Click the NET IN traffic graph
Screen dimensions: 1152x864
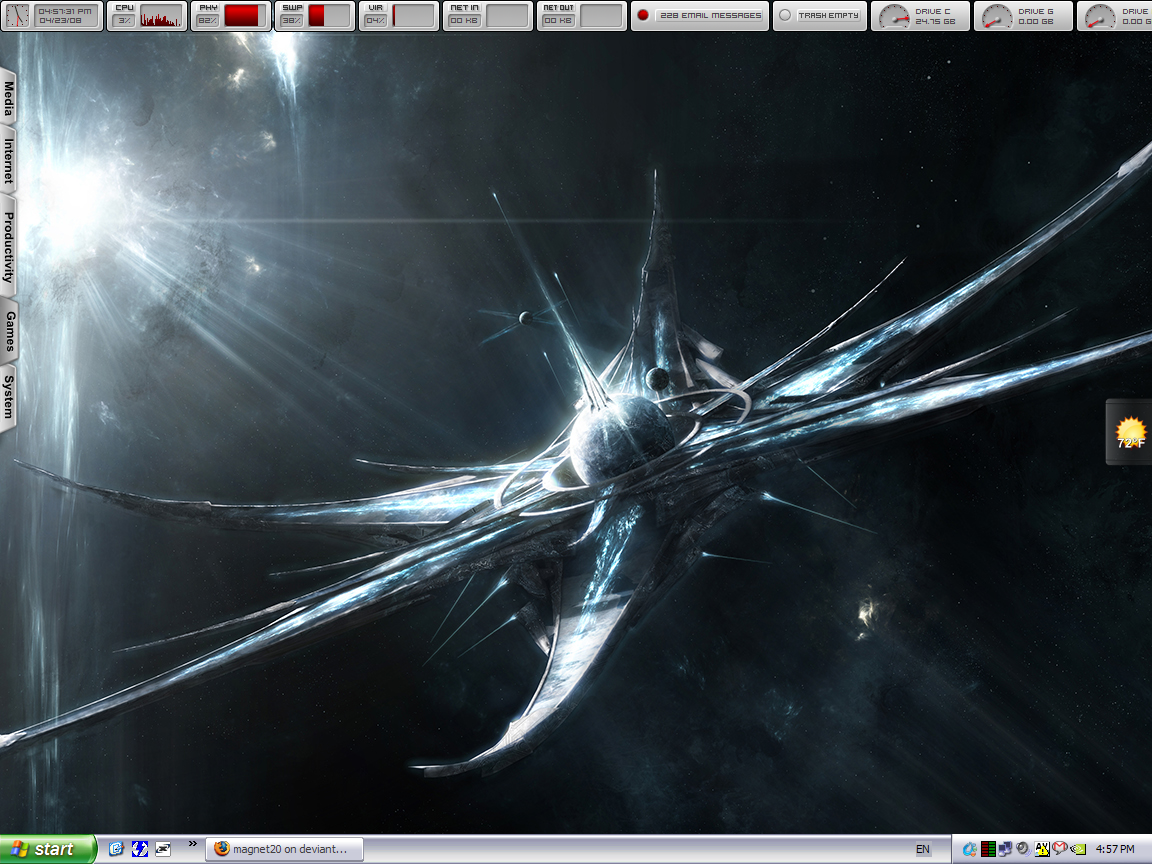(507, 16)
